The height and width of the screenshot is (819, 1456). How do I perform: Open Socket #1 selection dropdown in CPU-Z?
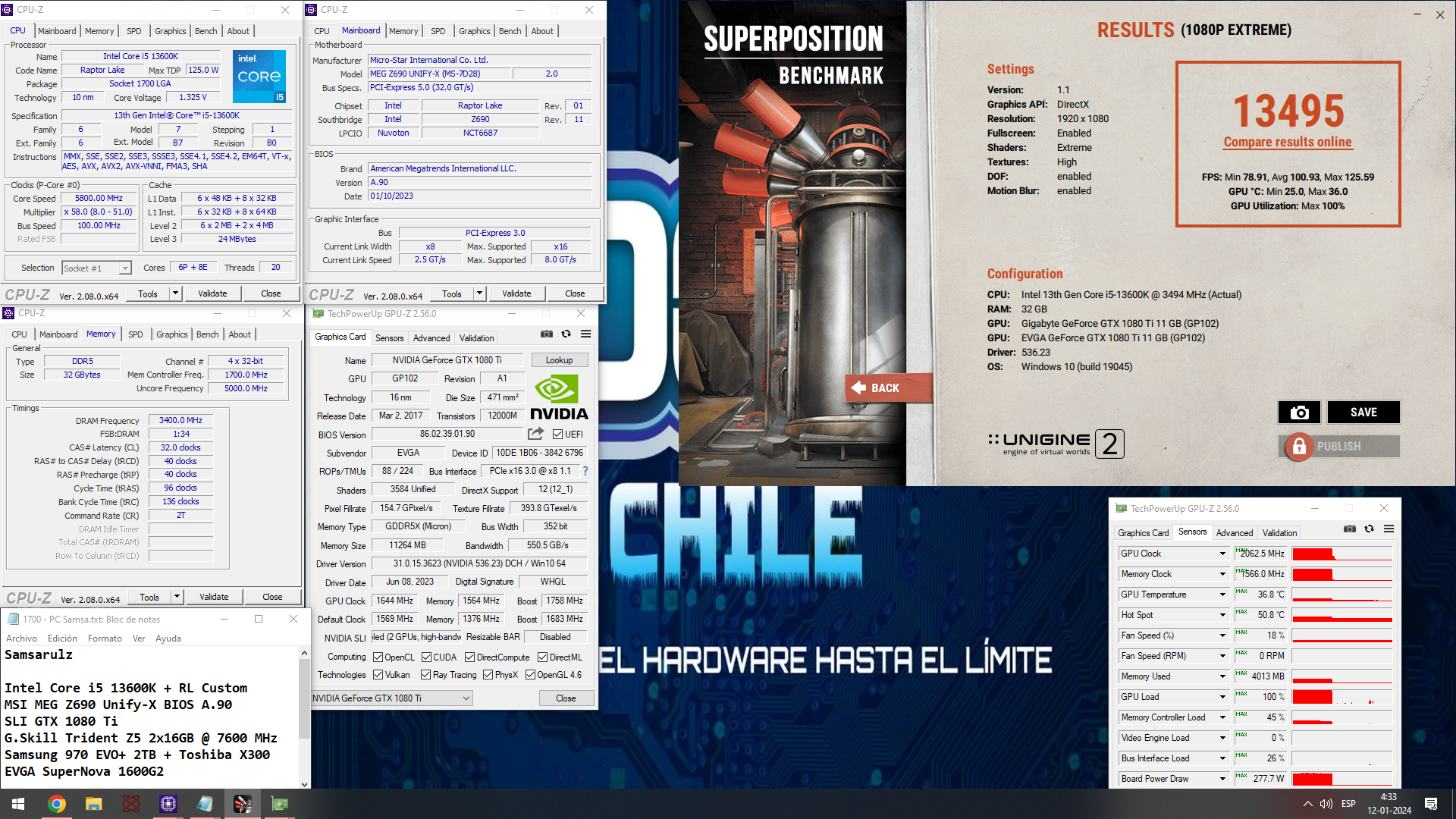[x=96, y=268]
